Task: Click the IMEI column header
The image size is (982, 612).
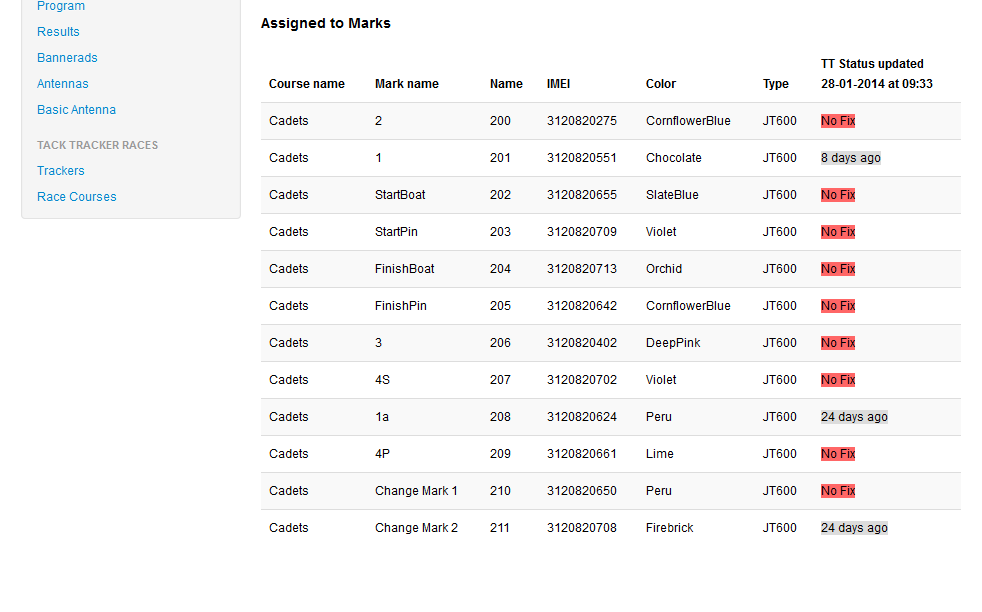Action: (558, 84)
